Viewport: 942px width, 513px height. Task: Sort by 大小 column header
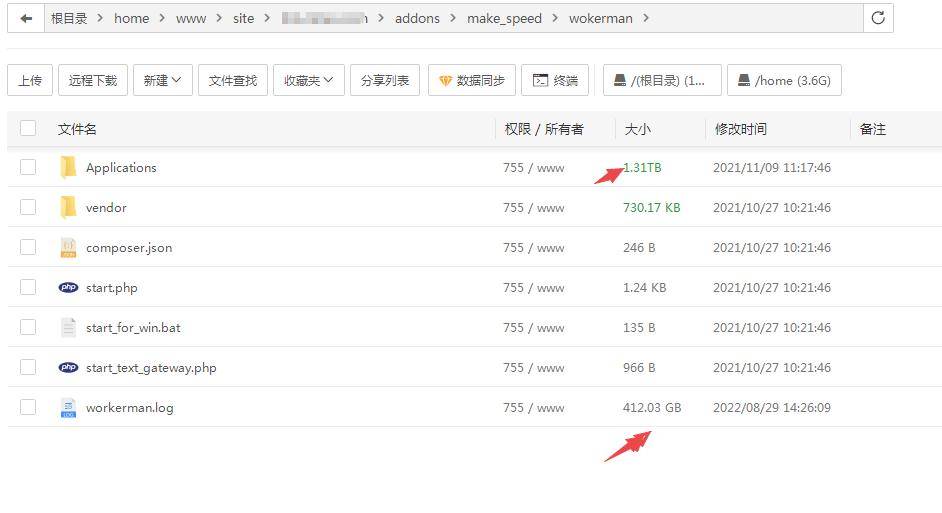point(637,129)
